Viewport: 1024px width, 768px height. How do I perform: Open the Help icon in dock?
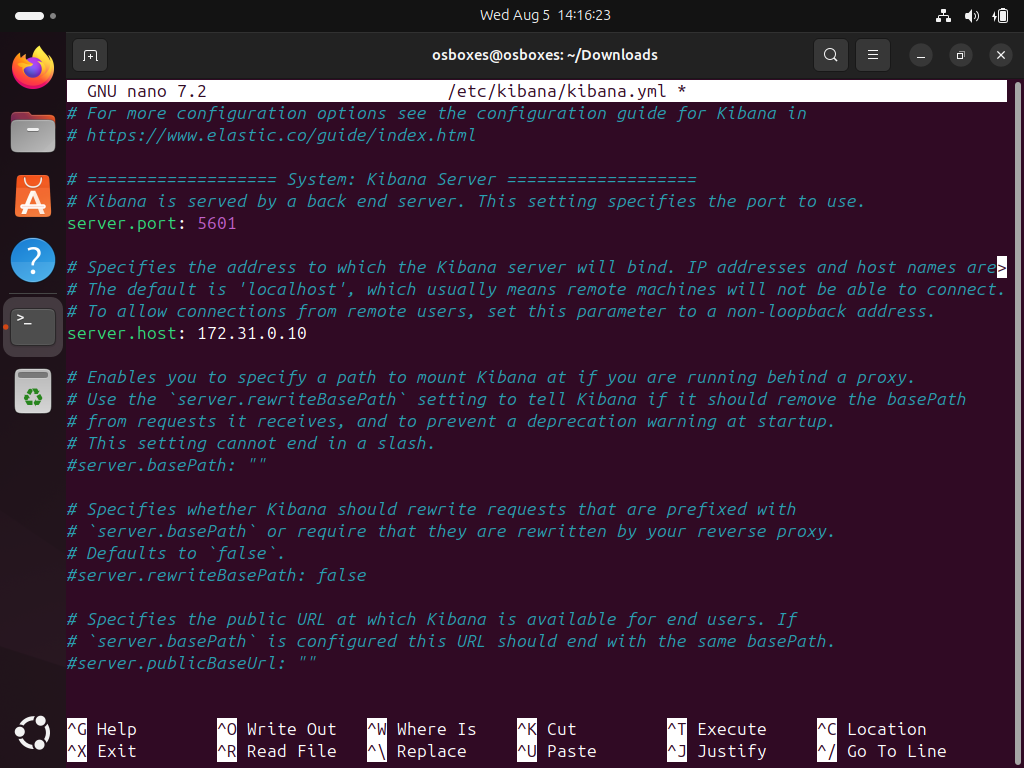coord(33,260)
